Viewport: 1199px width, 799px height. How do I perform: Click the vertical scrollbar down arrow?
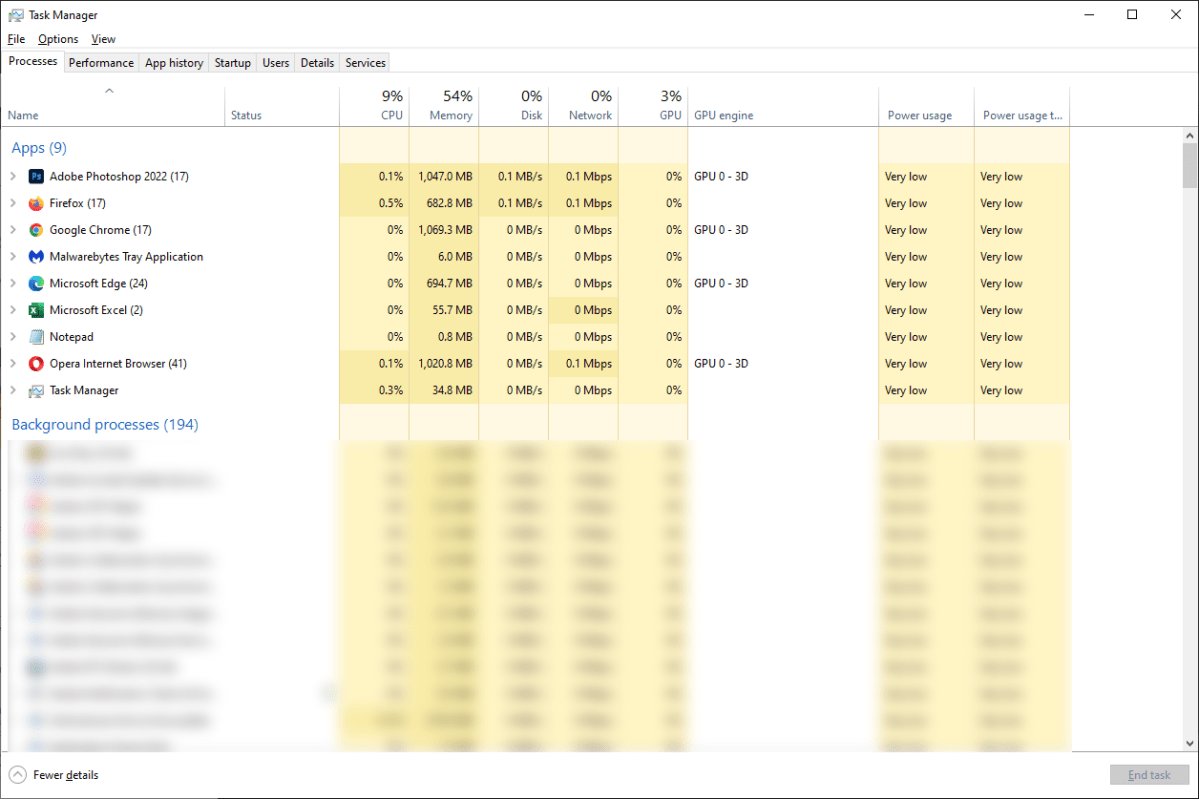[x=1189, y=743]
